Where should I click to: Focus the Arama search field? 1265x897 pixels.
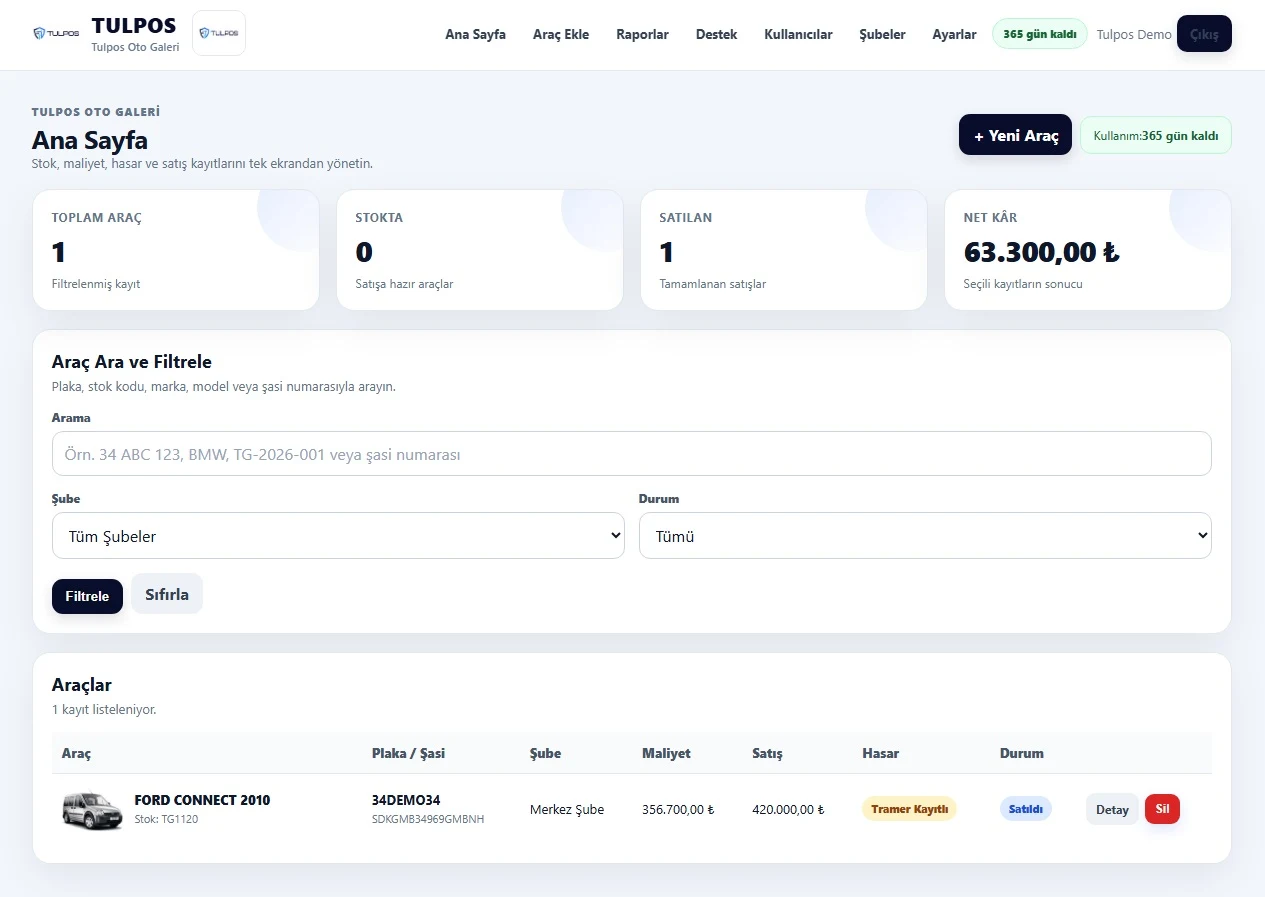click(631, 454)
